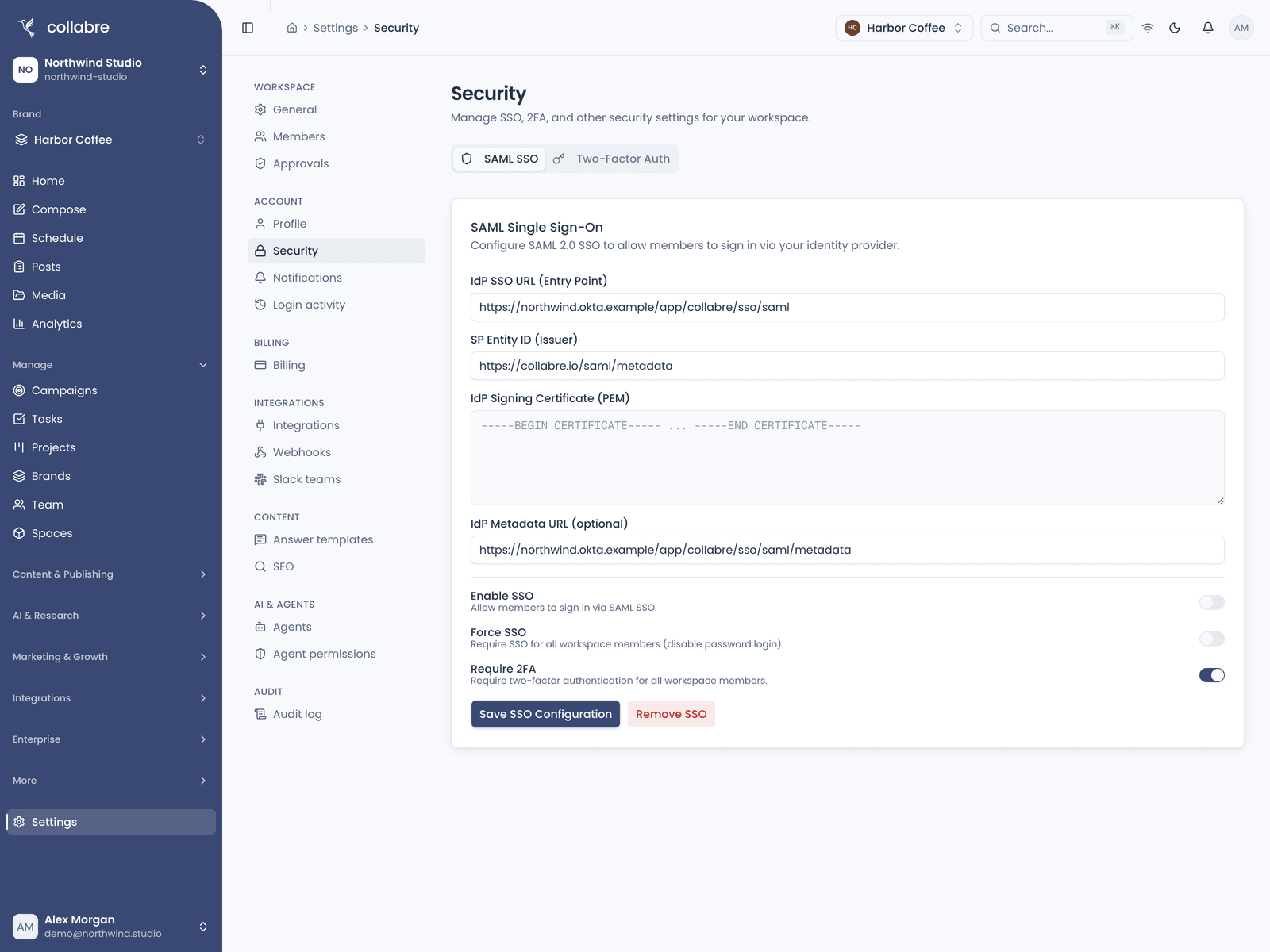The width and height of the screenshot is (1270, 952).
Task: Open Audit log settings
Action: click(x=337, y=714)
